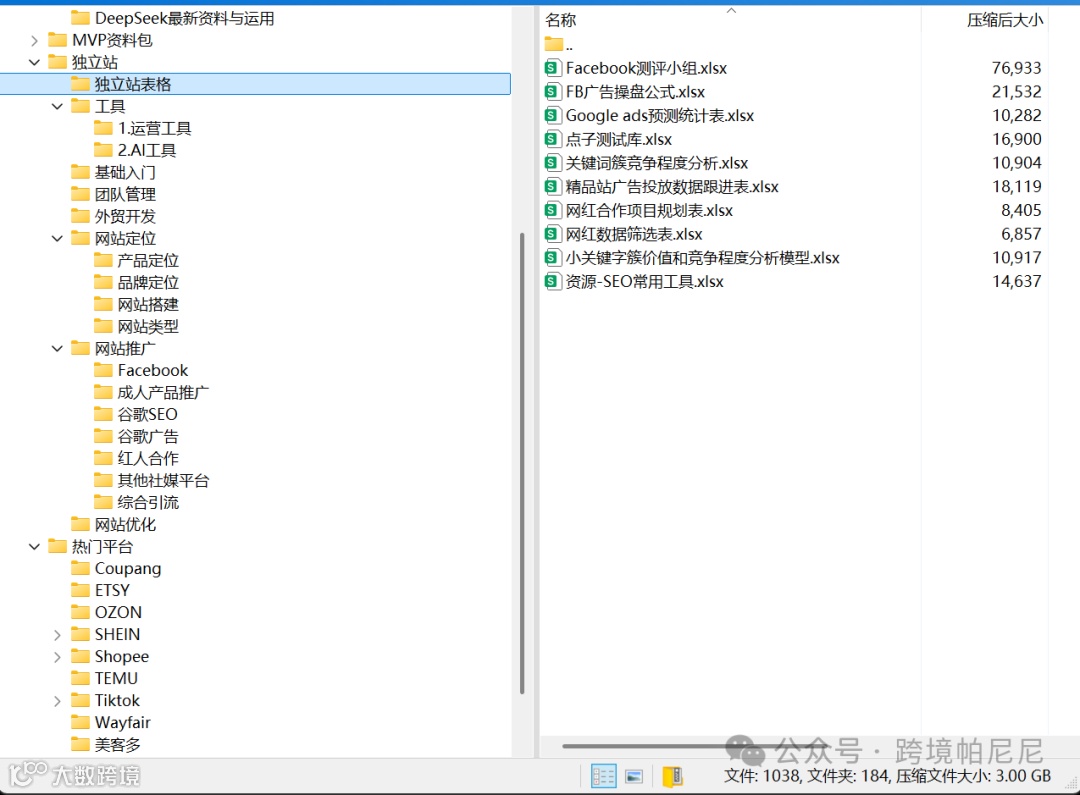Expand the Shopee tree node

57,657
